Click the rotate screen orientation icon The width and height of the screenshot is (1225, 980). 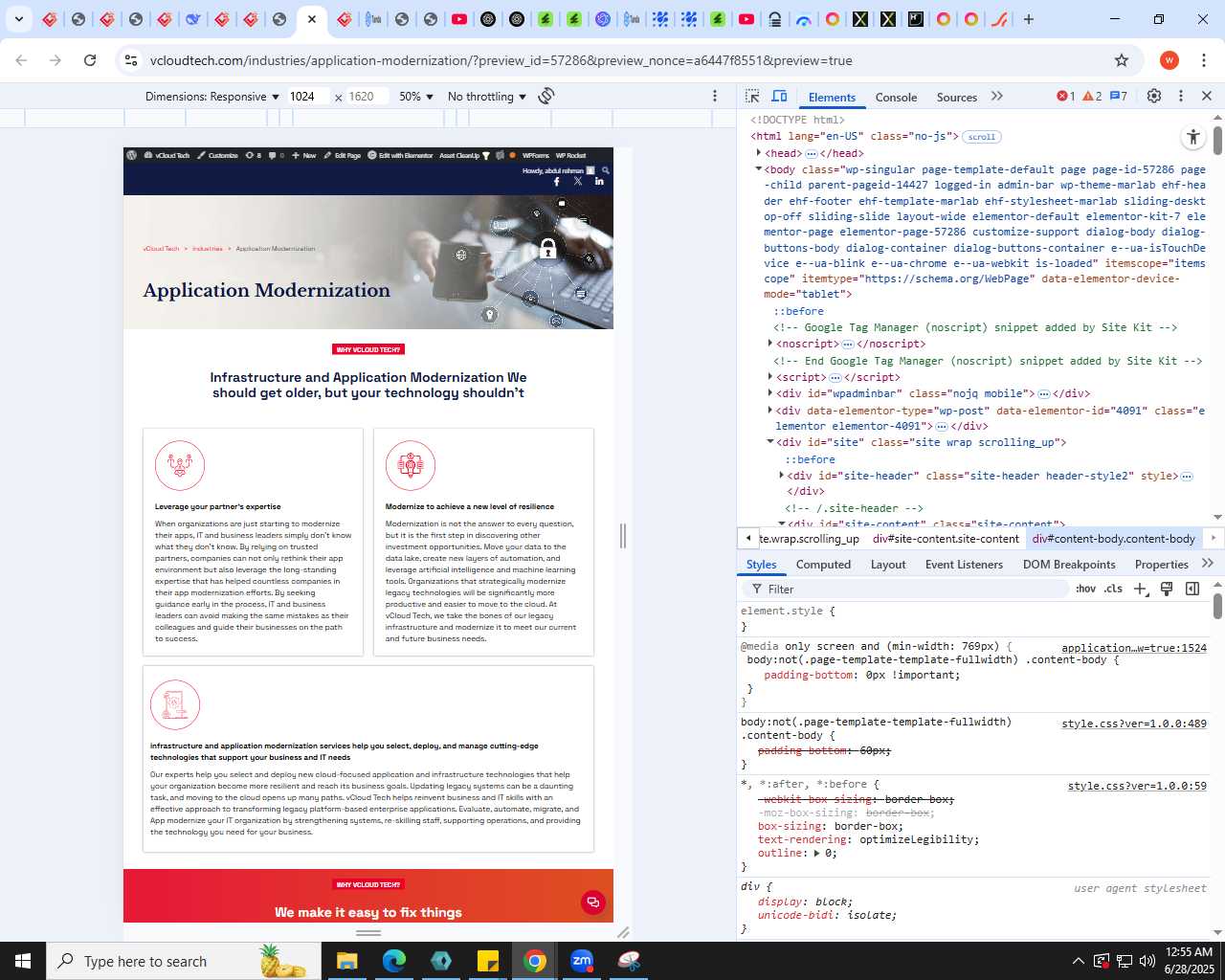[546, 96]
